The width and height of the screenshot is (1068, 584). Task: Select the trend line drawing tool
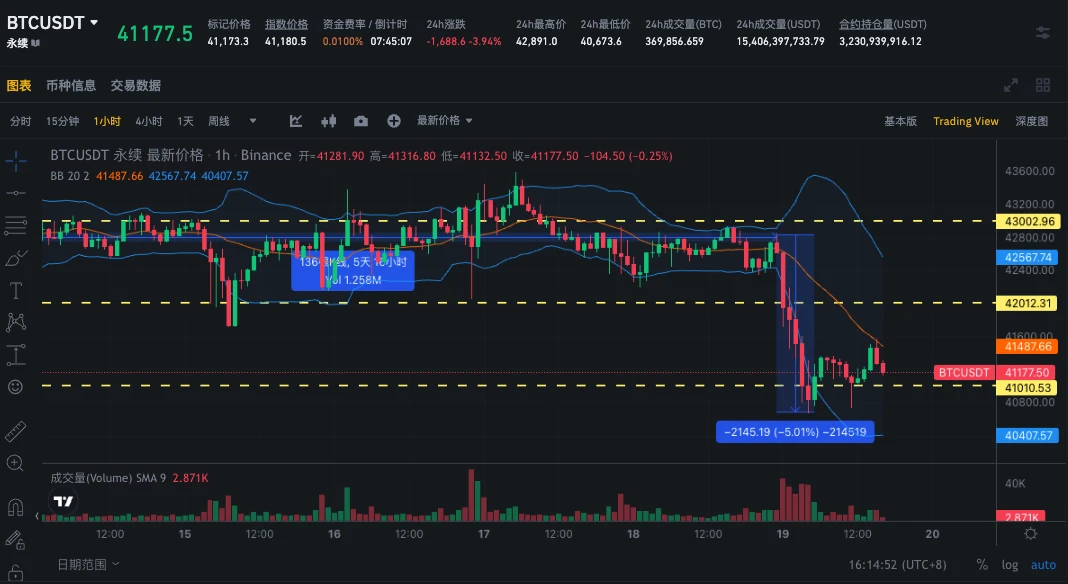click(x=15, y=192)
